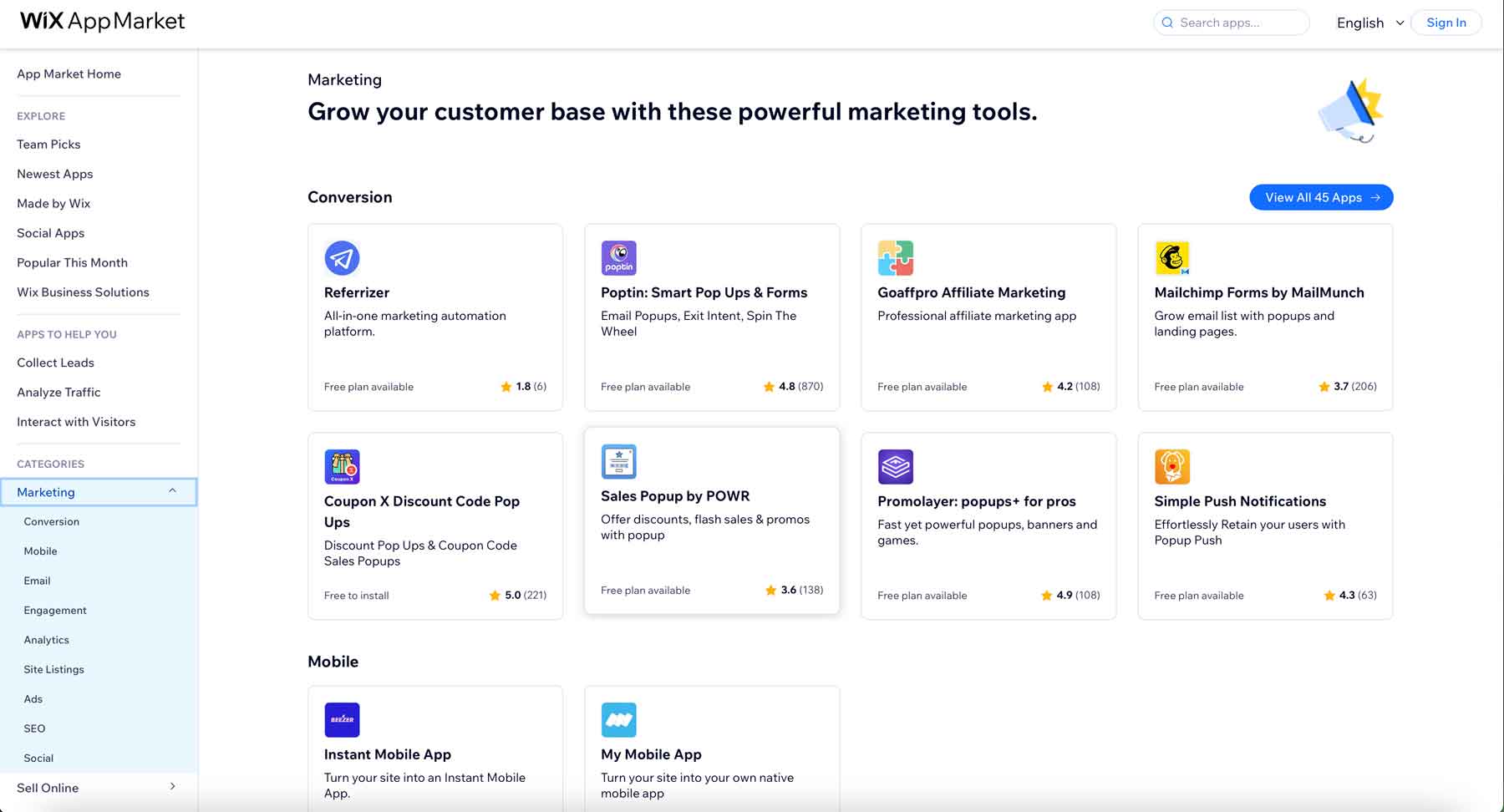Open the Conversion subcategory
This screenshot has height=812, width=1504.
click(x=51, y=520)
